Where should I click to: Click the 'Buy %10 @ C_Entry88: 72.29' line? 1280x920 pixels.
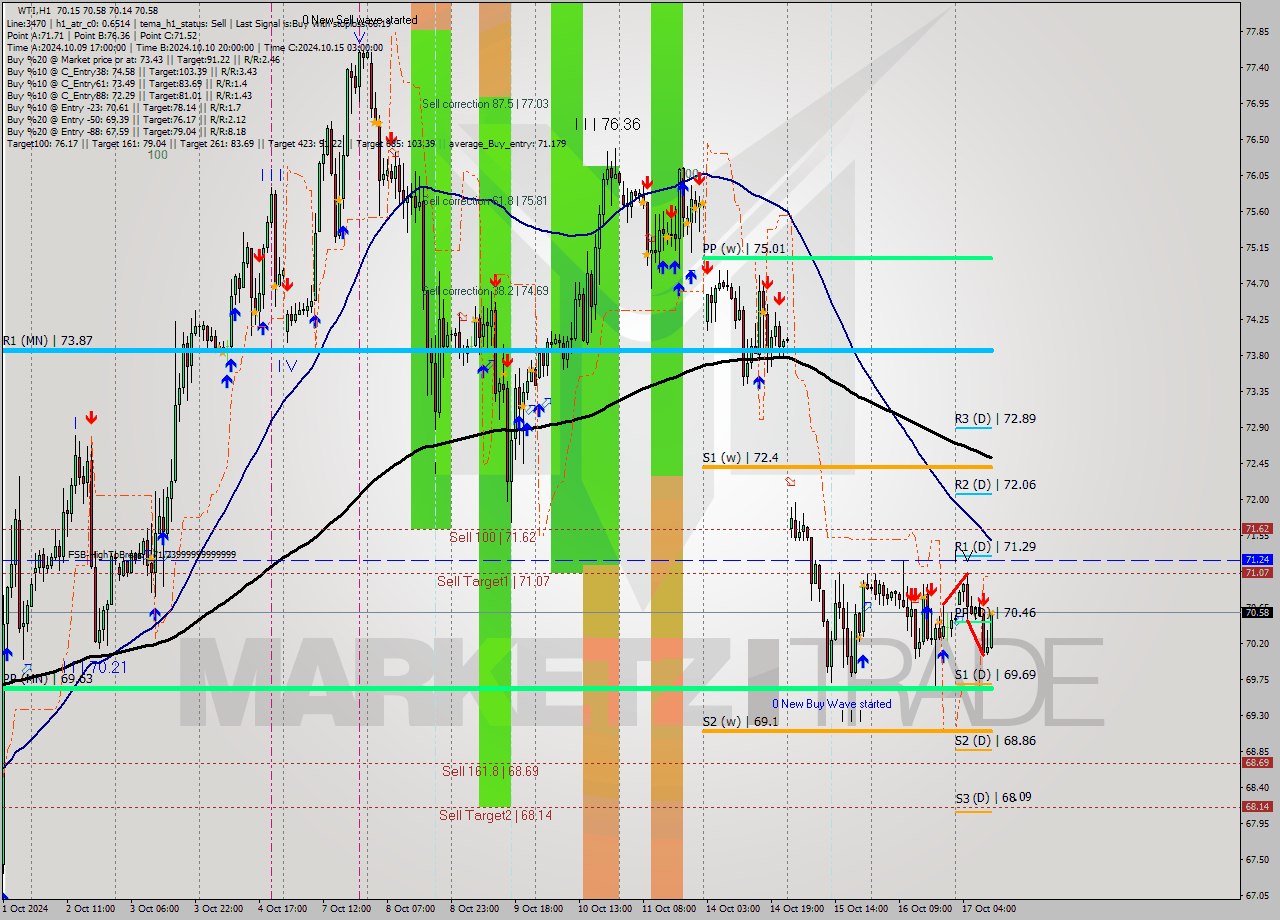coord(129,95)
